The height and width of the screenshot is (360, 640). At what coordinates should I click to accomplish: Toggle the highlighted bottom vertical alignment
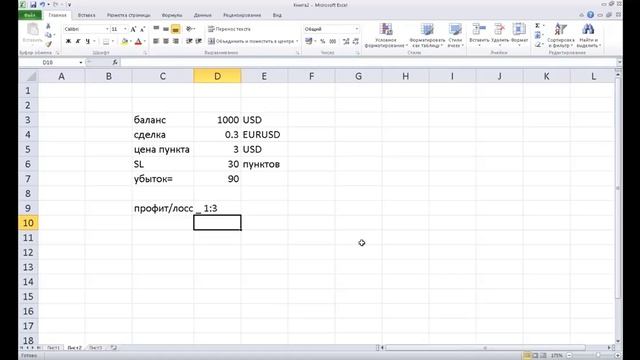point(176,29)
